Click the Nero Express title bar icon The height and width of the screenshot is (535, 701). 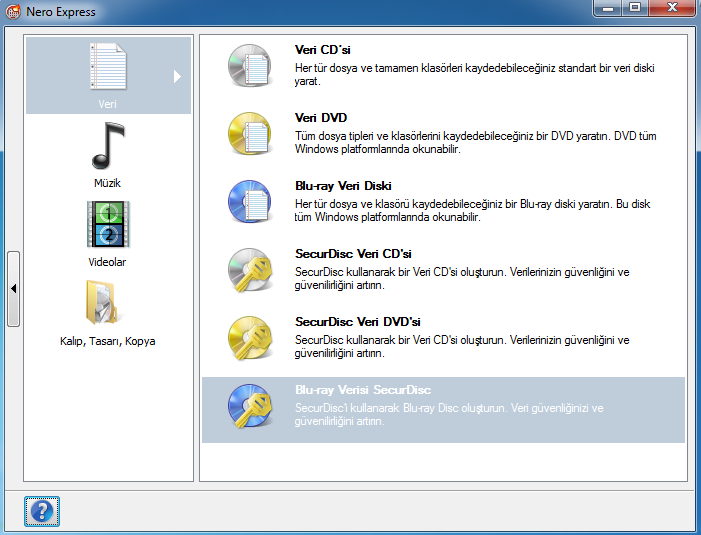13,11
